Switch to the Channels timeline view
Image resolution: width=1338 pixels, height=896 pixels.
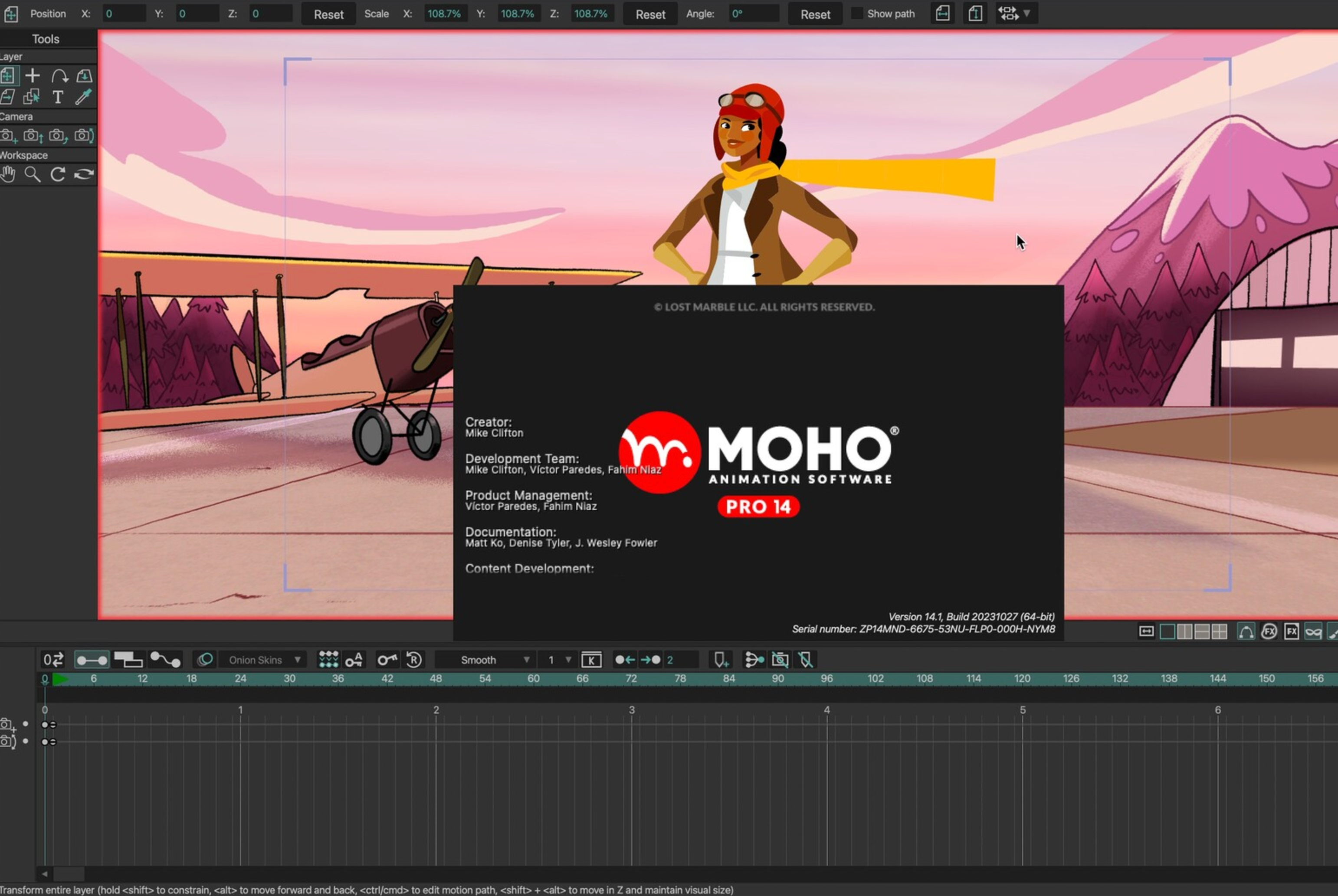click(92, 660)
